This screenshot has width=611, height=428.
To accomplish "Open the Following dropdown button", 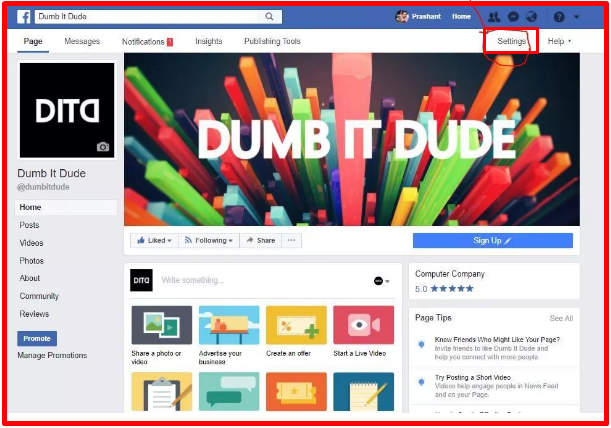I will [x=209, y=241].
